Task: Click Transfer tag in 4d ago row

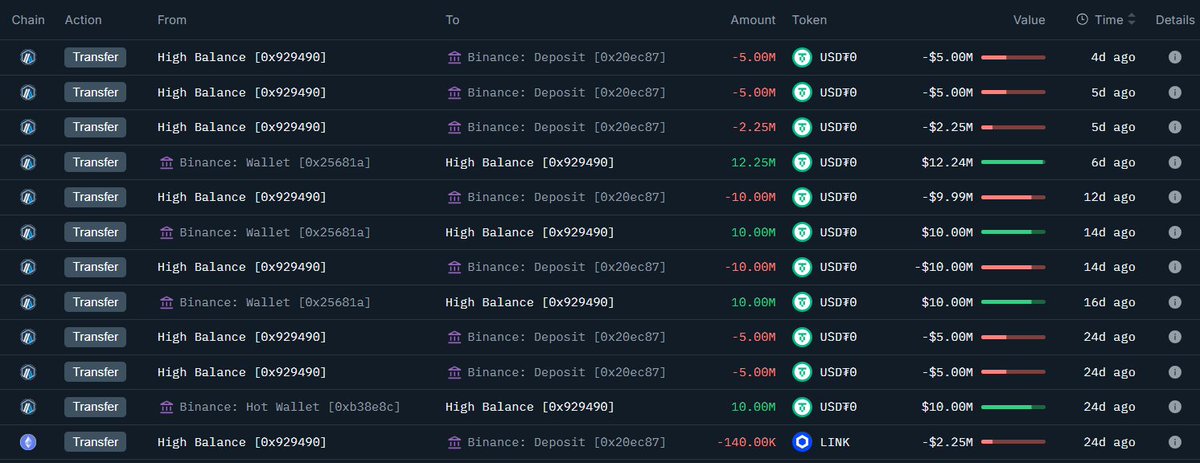Action: [x=95, y=58]
